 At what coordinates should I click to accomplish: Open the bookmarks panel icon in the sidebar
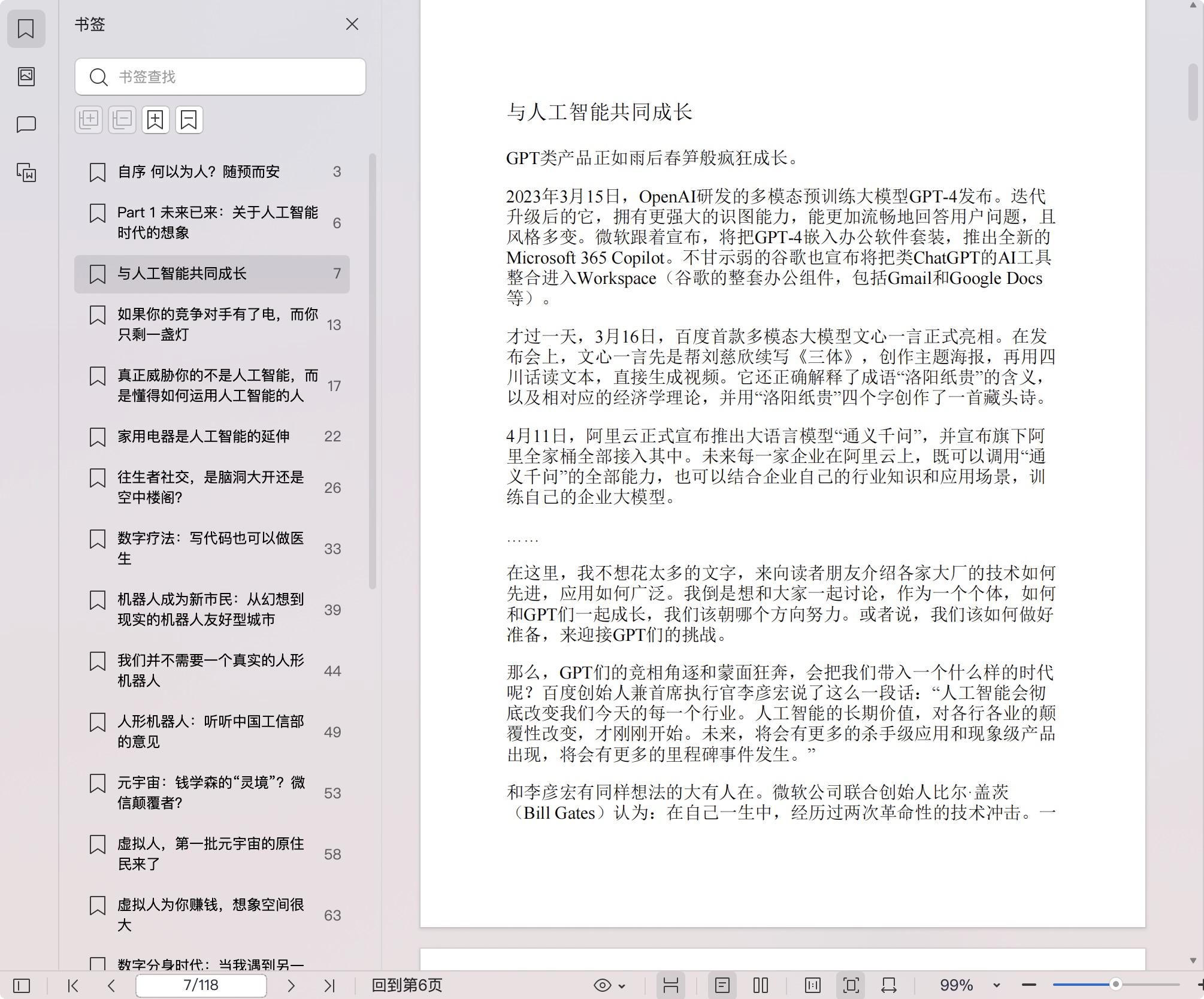(x=26, y=28)
